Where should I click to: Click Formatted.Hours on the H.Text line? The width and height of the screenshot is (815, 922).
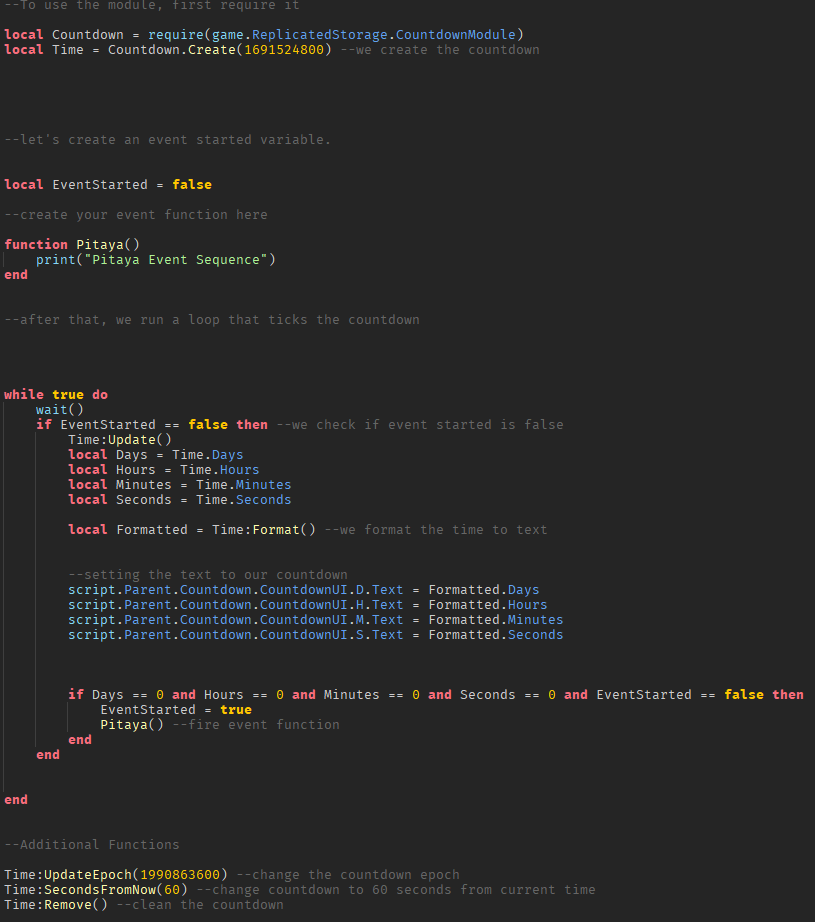tap(488, 604)
